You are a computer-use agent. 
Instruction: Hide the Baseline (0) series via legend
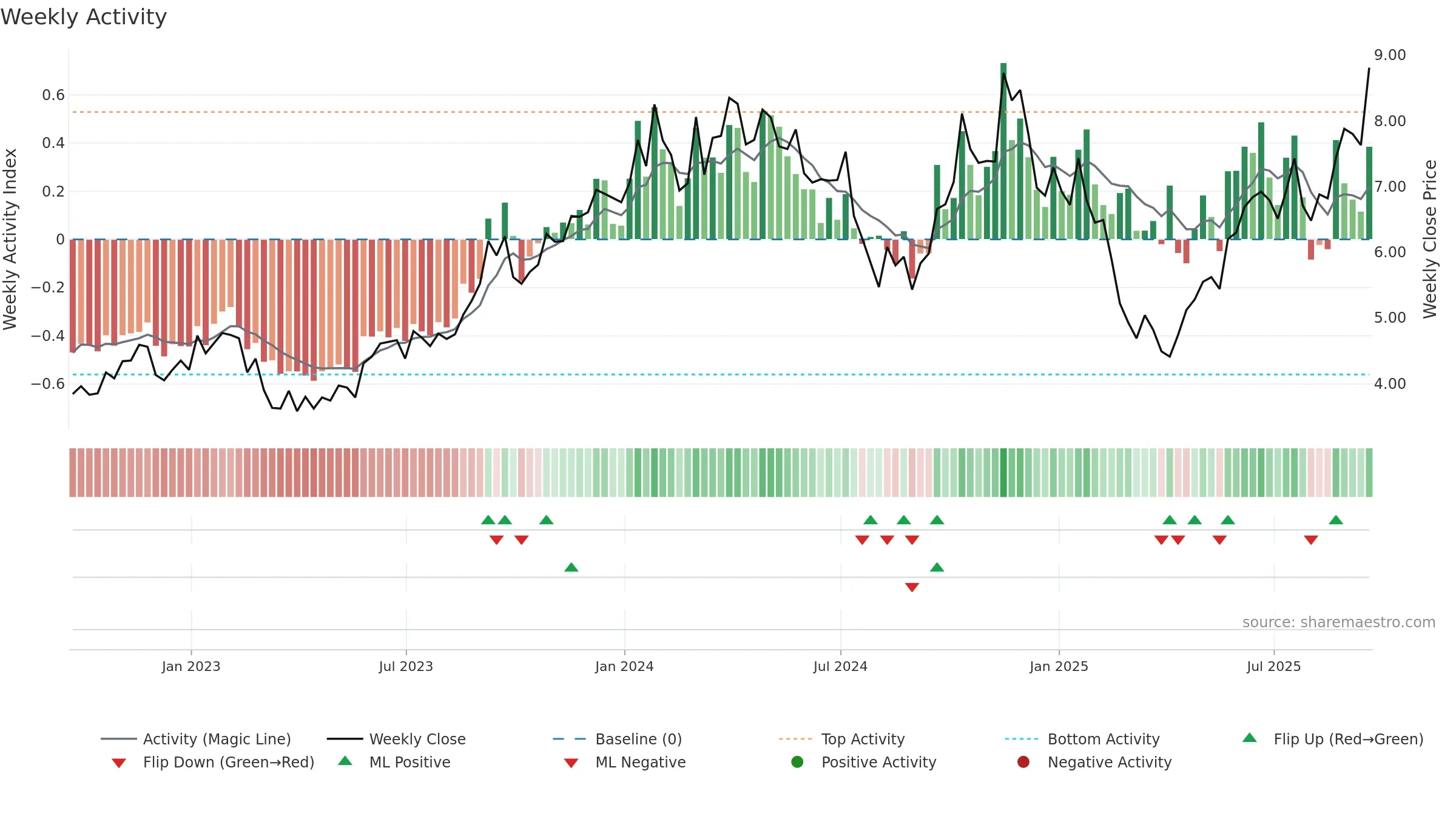(618, 739)
